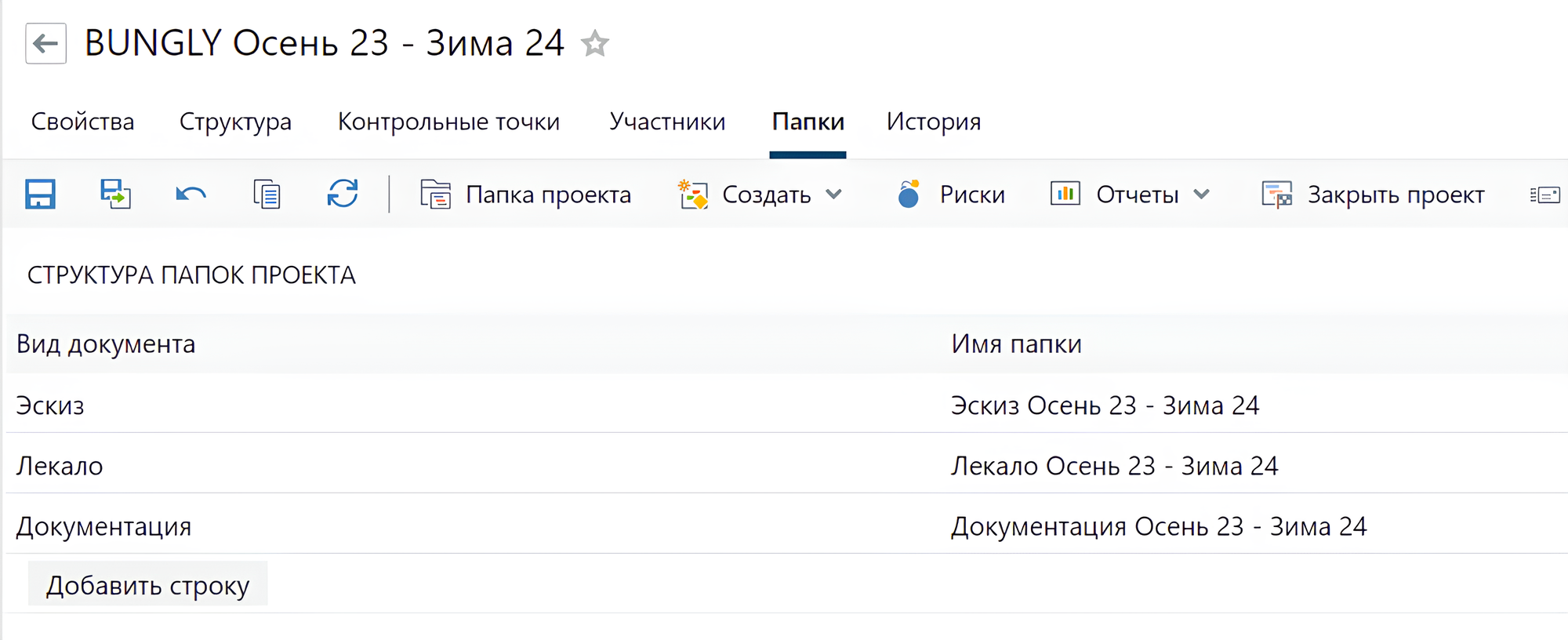Image resolution: width=1568 pixels, height=640 pixels.
Task: Click the form view icon at toolbar end
Action: [x=1544, y=195]
